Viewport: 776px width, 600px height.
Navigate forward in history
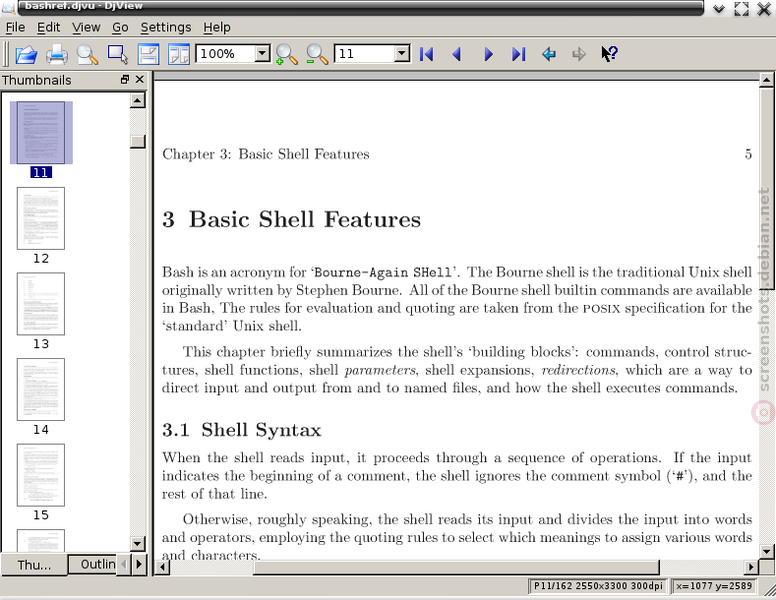[x=579, y=54]
